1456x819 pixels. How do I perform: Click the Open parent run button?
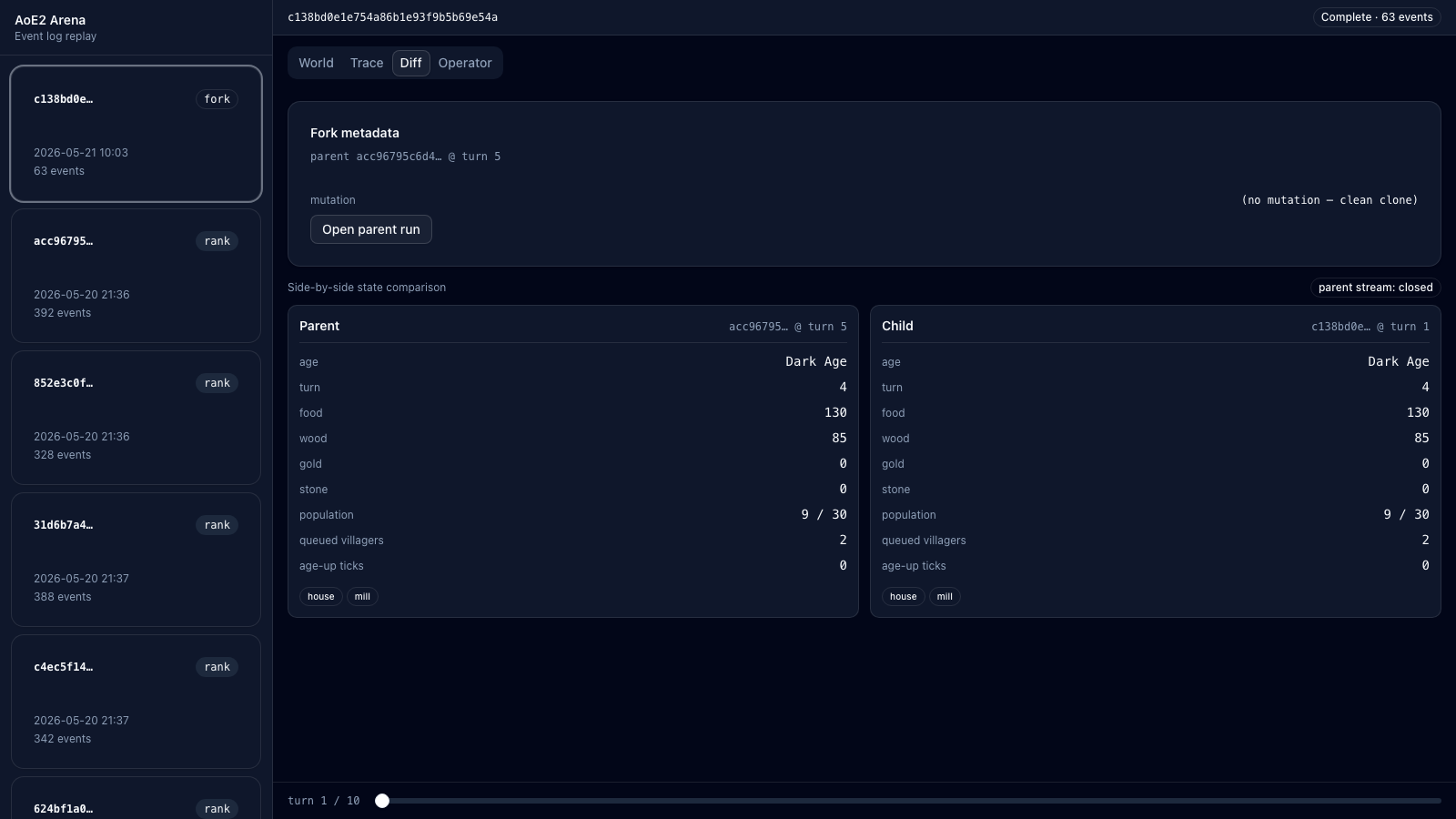point(371,229)
